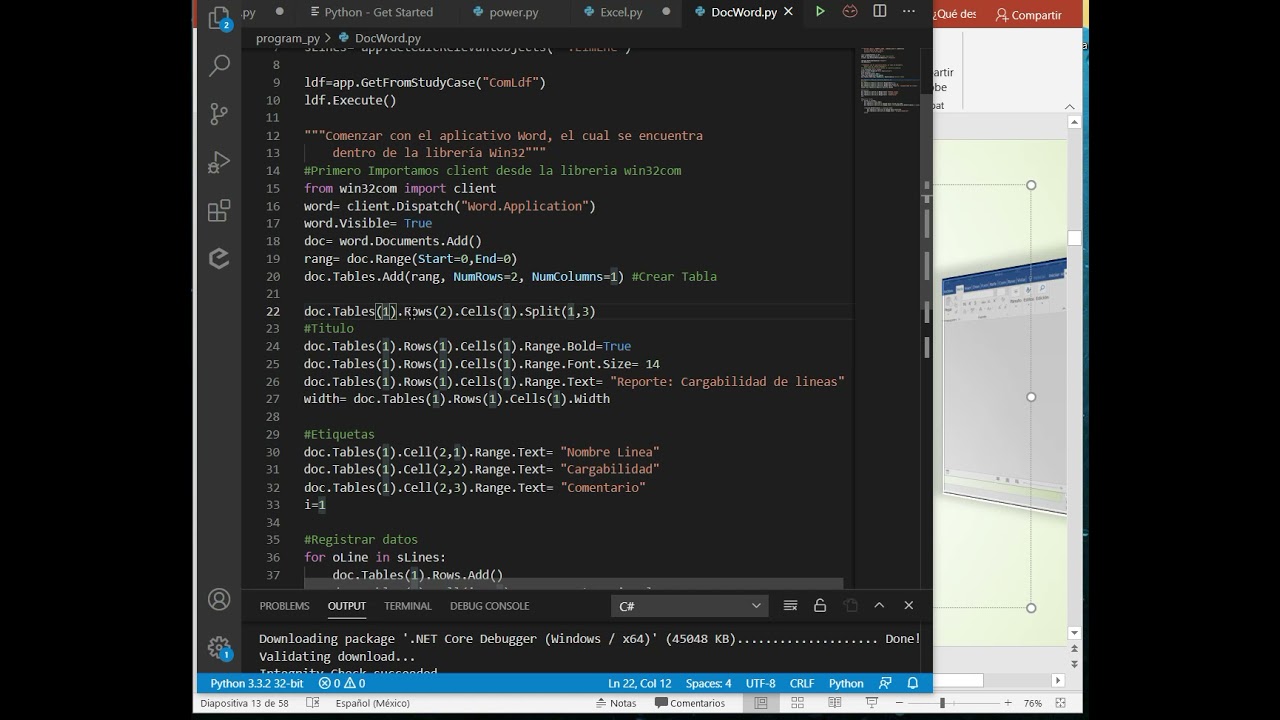
Task: Close the DocWord.py tab
Action: click(x=789, y=12)
